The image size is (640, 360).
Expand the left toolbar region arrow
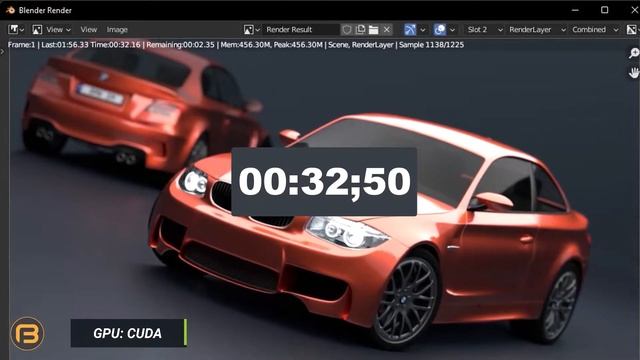pyautogui.click(x=2, y=52)
